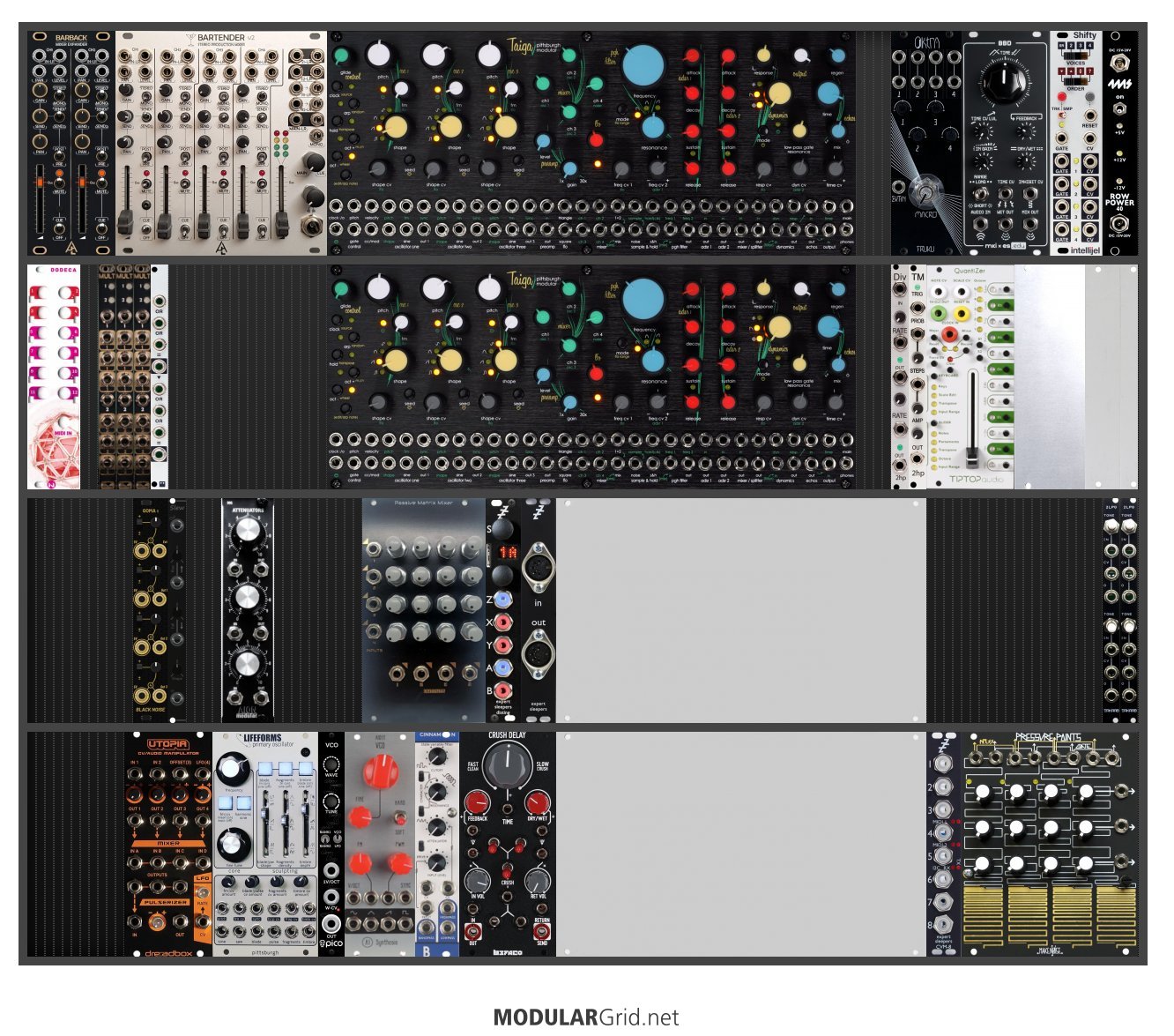The height and width of the screenshot is (1036, 1174).
Task: Click the second-row Taiga large blue frequency knob
Action: pyautogui.click(x=644, y=298)
